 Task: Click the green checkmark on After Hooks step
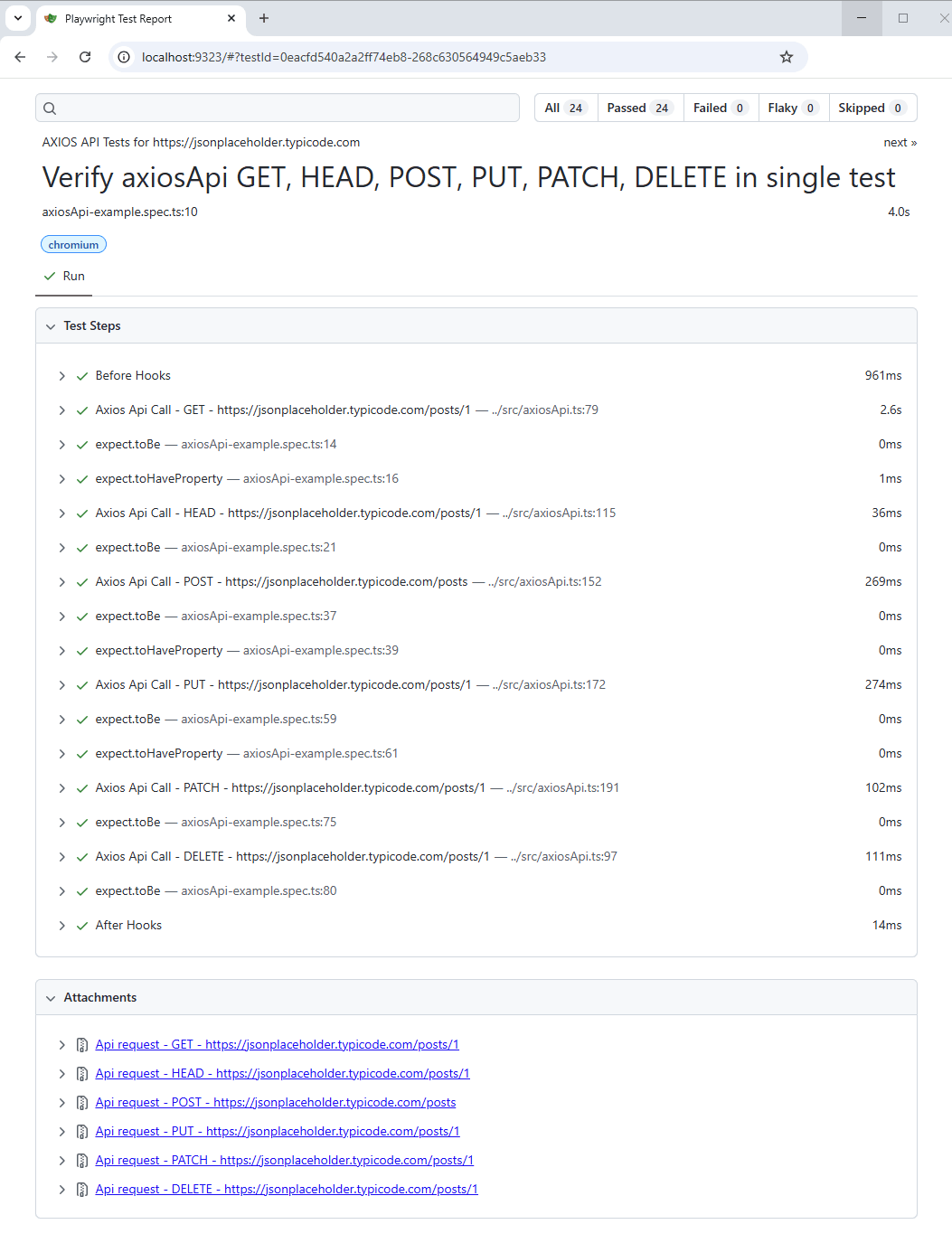(81, 925)
